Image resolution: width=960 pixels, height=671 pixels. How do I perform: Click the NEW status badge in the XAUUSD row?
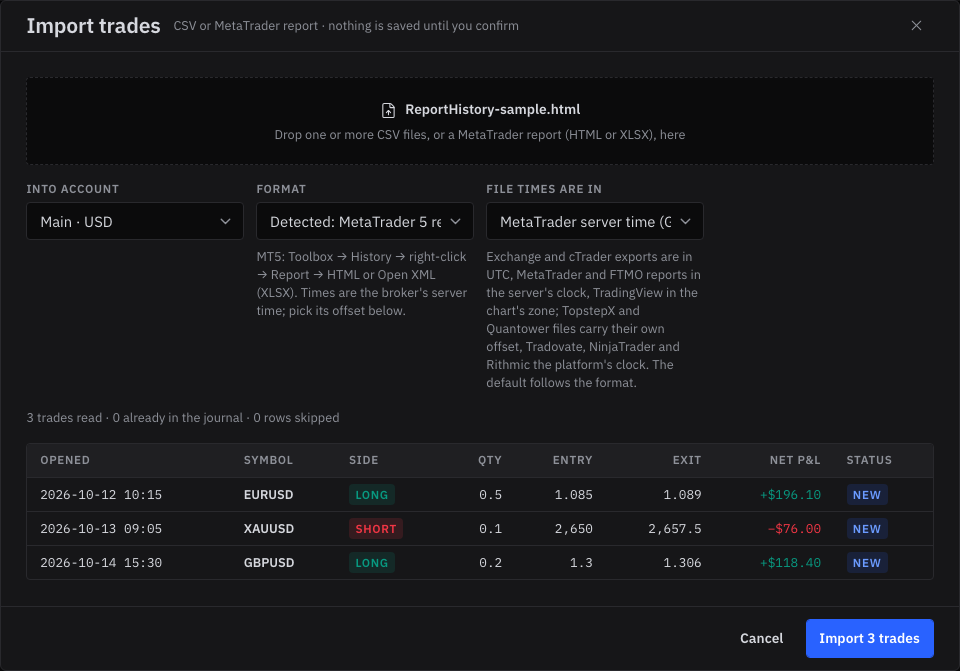pyautogui.click(x=867, y=529)
